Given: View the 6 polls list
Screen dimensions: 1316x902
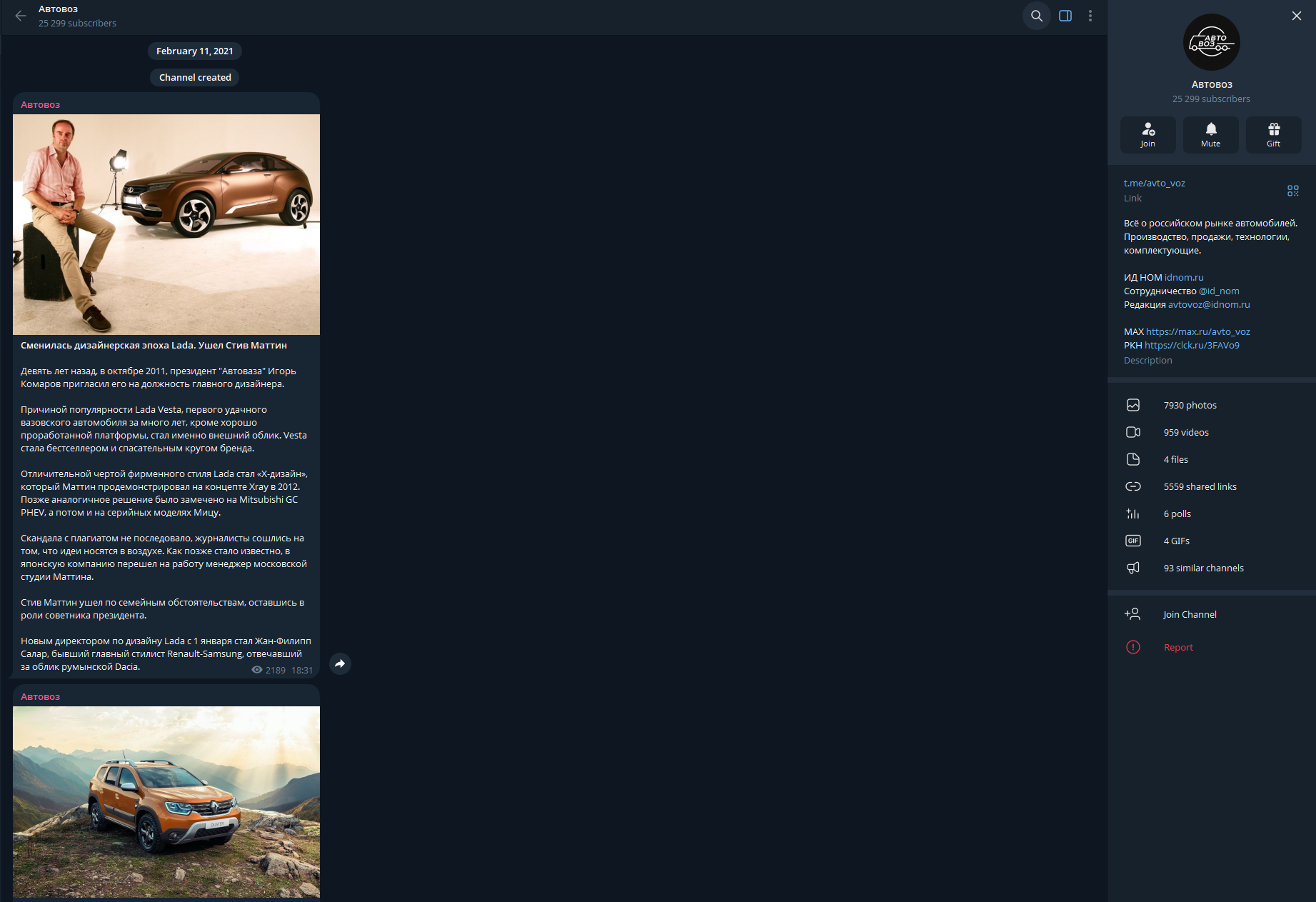Looking at the screenshot, I should point(1177,513).
